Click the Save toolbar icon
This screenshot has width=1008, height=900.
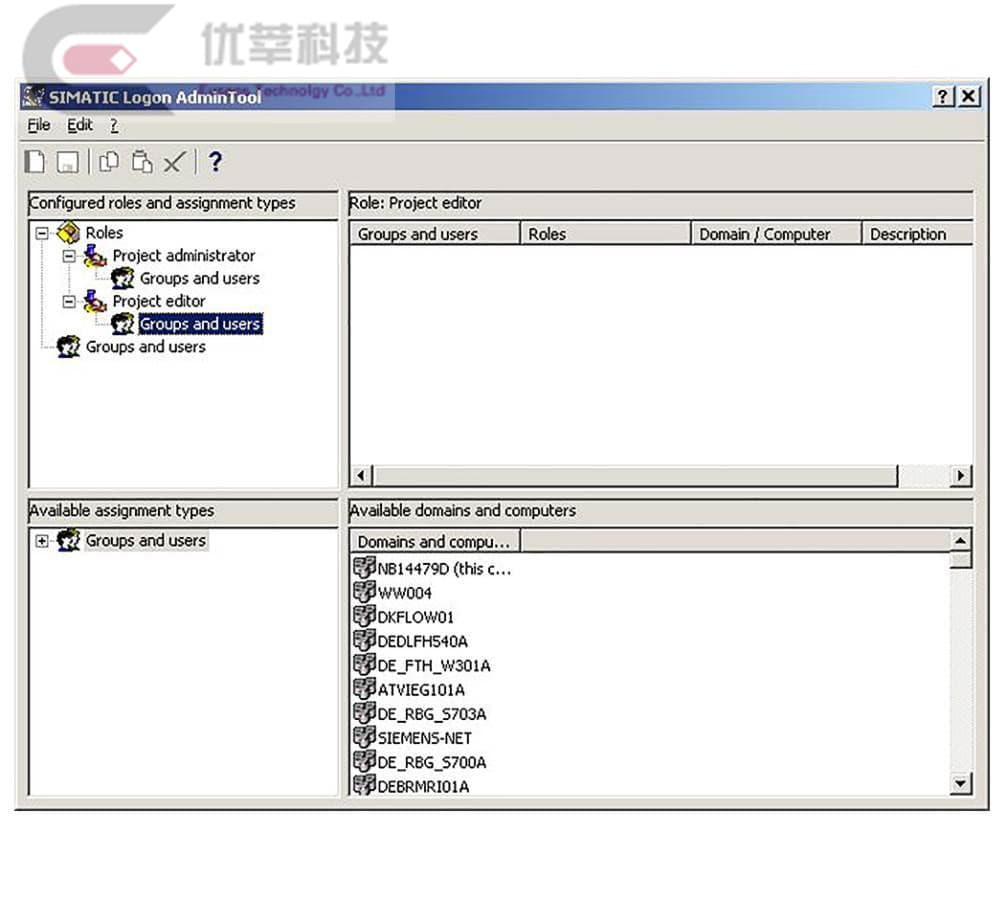67,162
